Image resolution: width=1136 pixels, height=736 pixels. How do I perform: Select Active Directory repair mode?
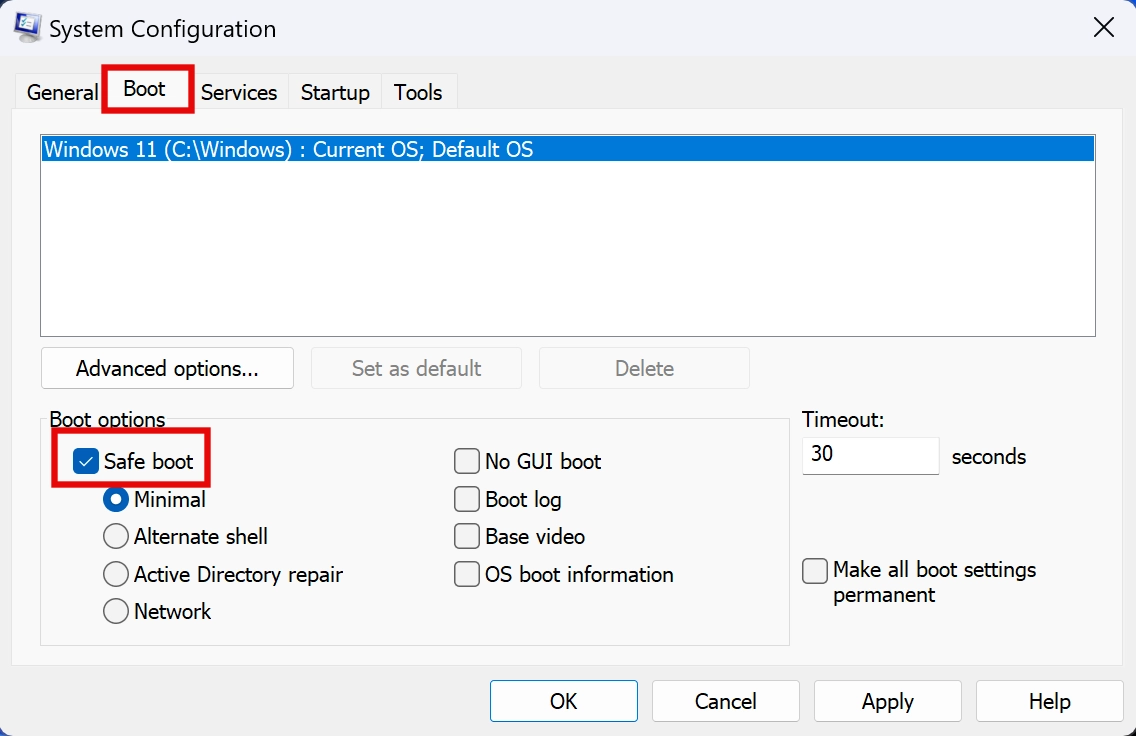pyautogui.click(x=115, y=574)
